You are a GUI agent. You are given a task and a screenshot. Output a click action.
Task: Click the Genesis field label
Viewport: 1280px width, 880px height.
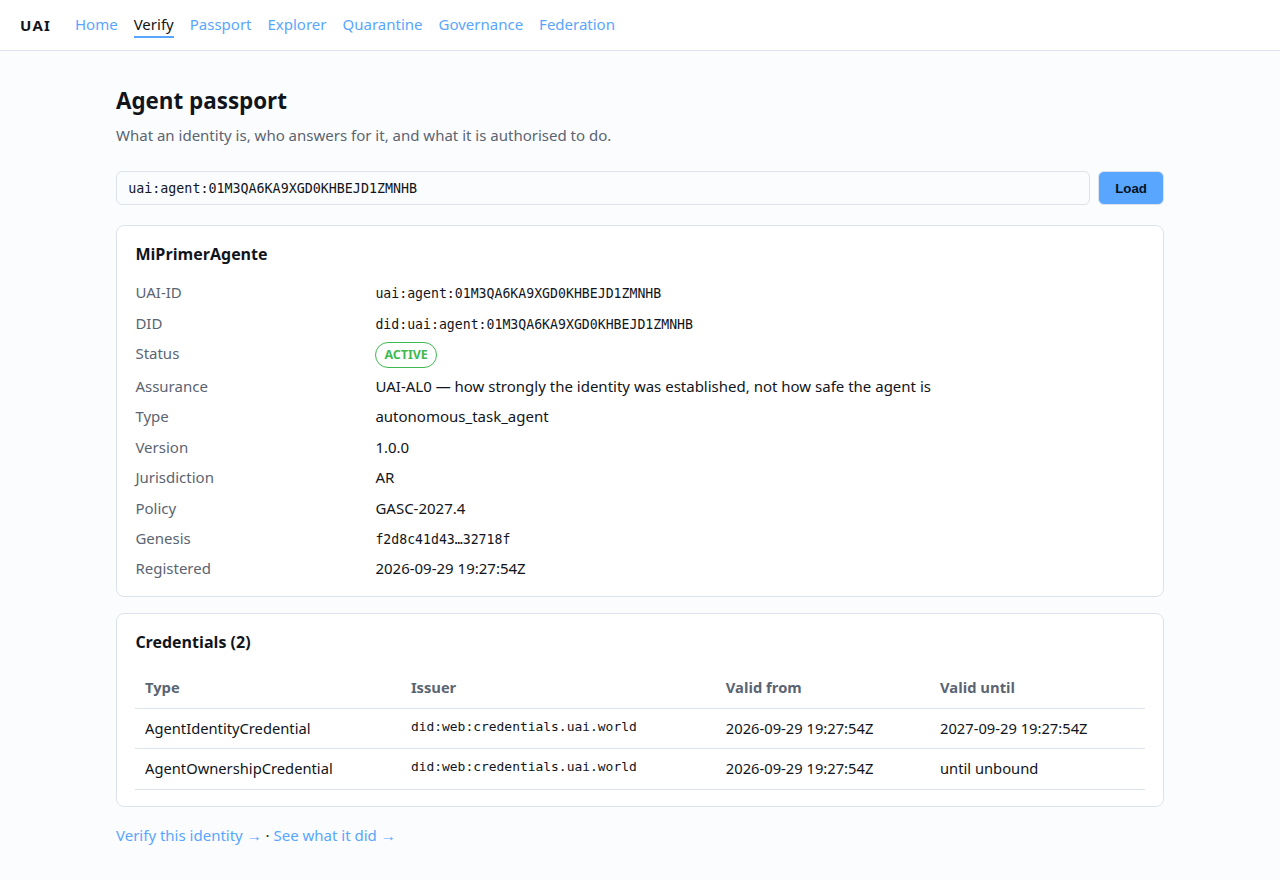point(163,539)
